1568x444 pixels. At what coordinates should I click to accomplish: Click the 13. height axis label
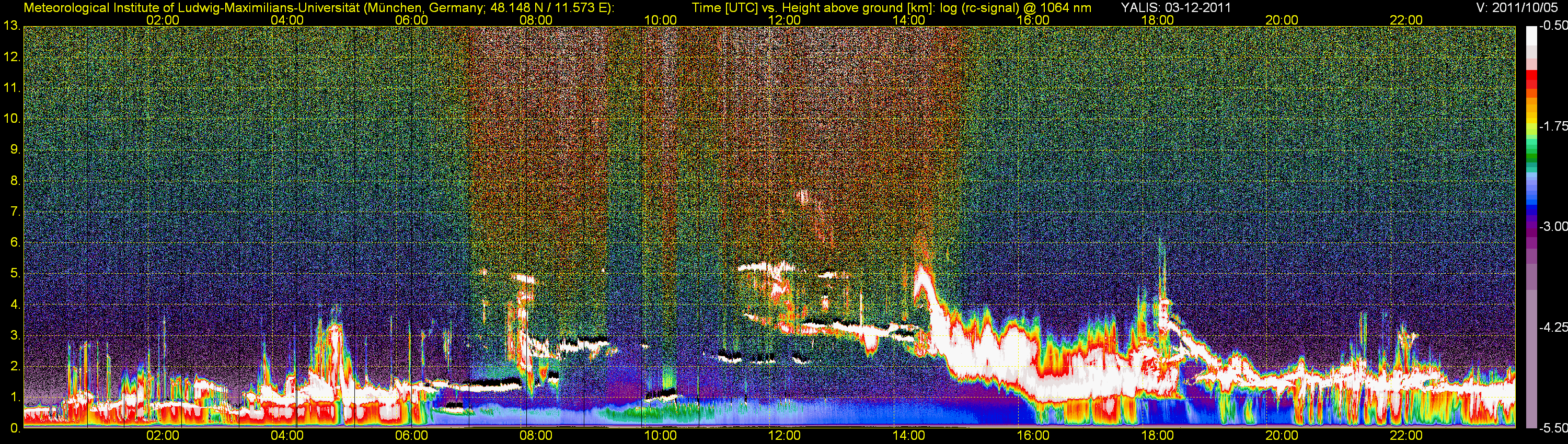pyautogui.click(x=12, y=26)
